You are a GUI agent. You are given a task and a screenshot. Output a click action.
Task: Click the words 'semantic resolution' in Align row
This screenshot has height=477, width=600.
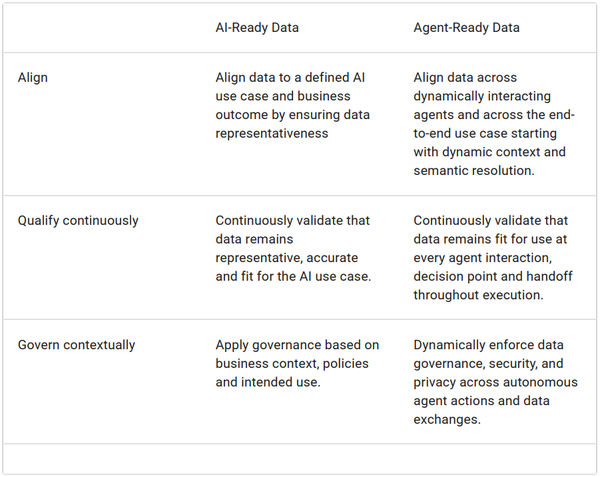tap(473, 171)
